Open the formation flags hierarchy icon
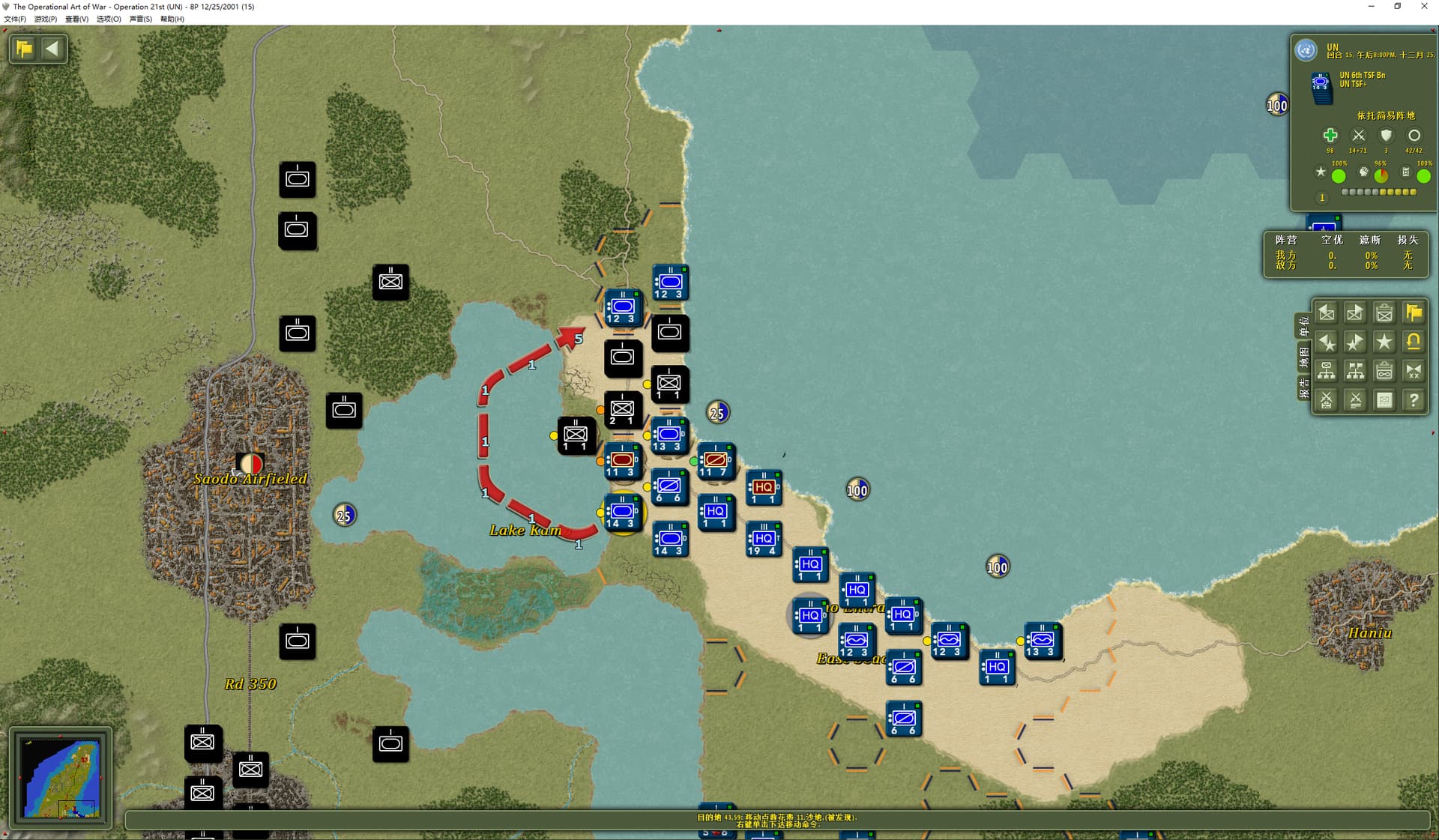The width and height of the screenshot is (1439, 840). (1355, 371)
